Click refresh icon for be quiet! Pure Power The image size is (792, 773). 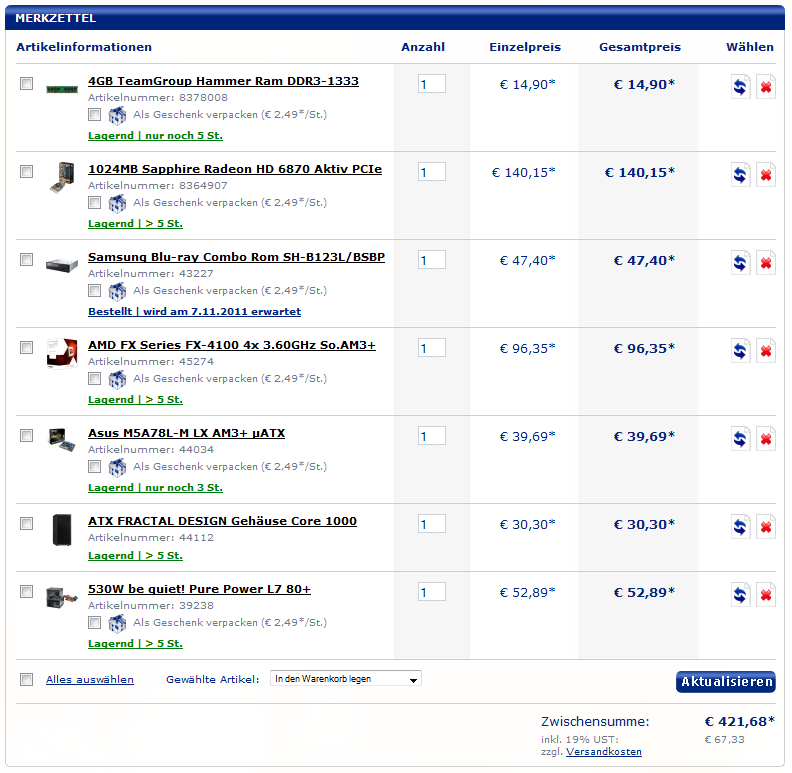(x=740, y=595)
